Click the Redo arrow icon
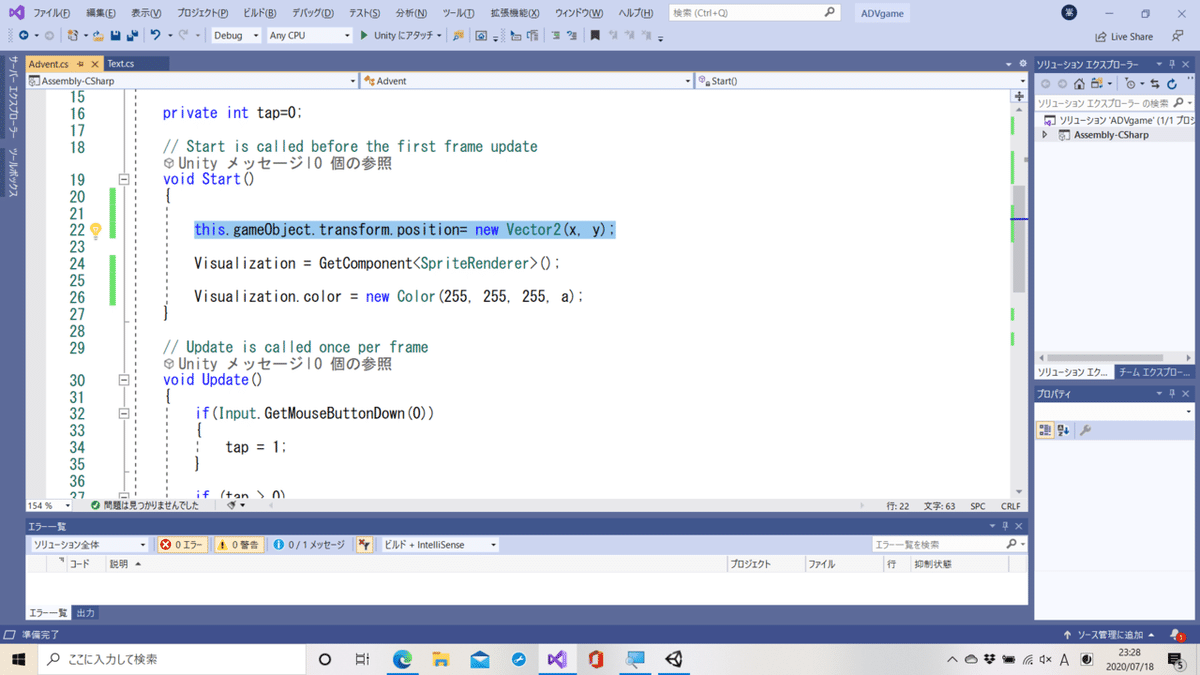The width and height of the screenshot is (1200, 675). pyautogui.click(x=184, y=35)
